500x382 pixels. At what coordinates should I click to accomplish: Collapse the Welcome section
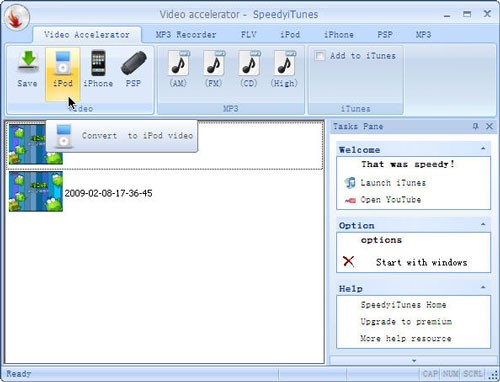pyautogui.click(x=483, y=148)
